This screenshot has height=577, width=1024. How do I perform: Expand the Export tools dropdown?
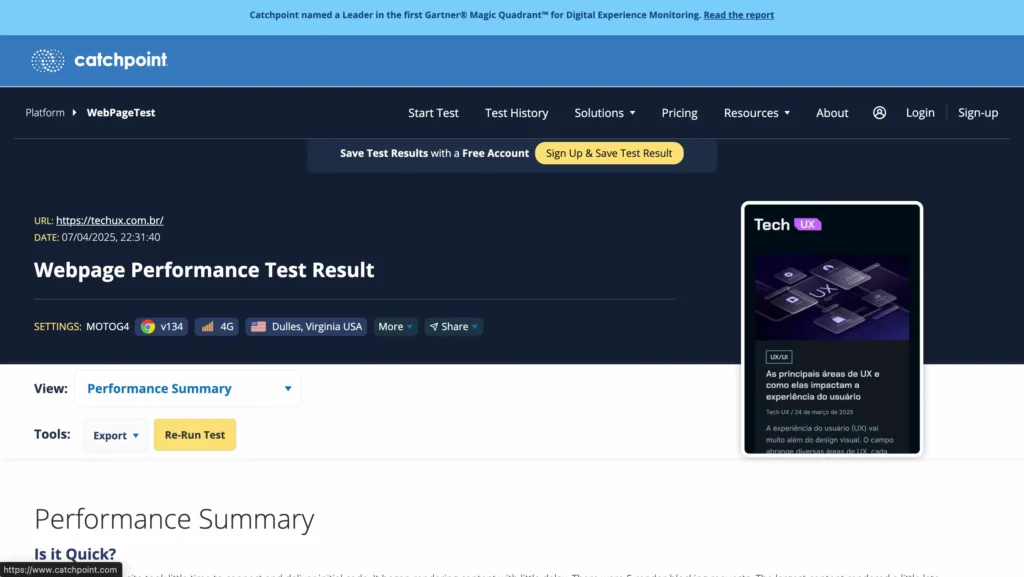[116, 435]
